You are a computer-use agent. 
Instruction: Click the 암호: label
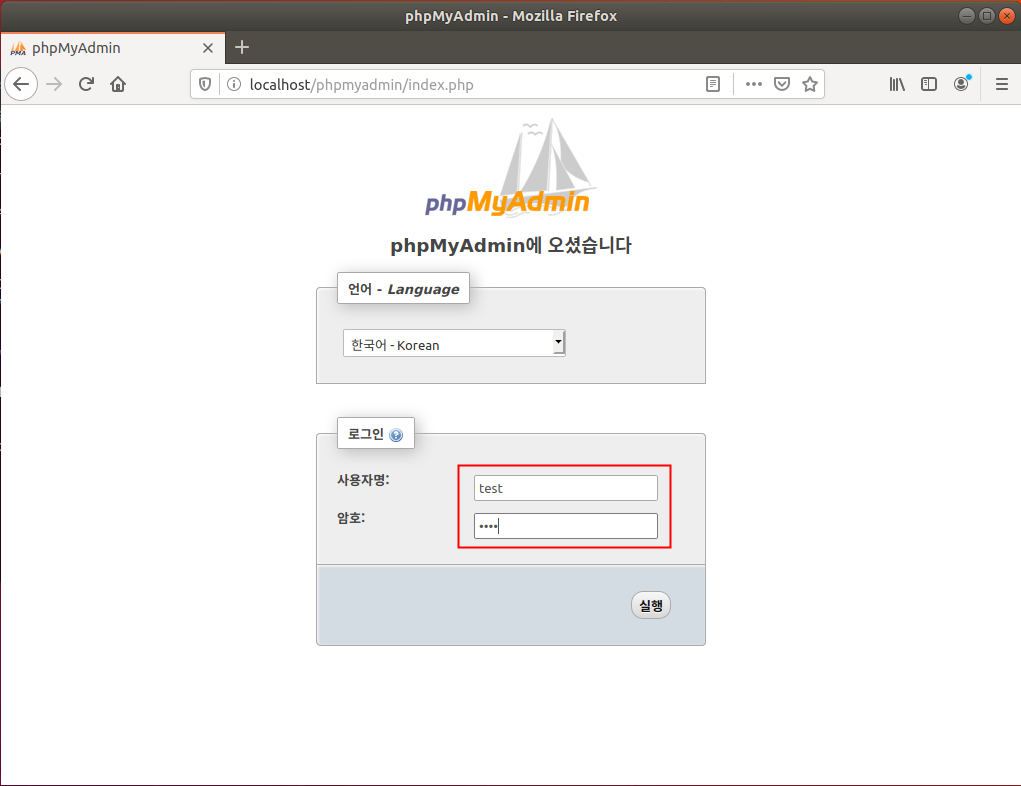coord(351,518)
